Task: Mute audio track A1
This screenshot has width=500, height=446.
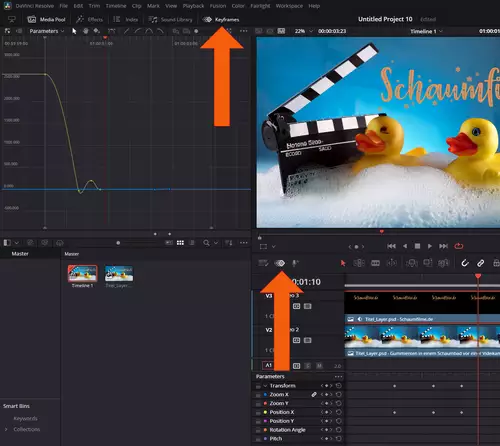Action: (319, 366)
